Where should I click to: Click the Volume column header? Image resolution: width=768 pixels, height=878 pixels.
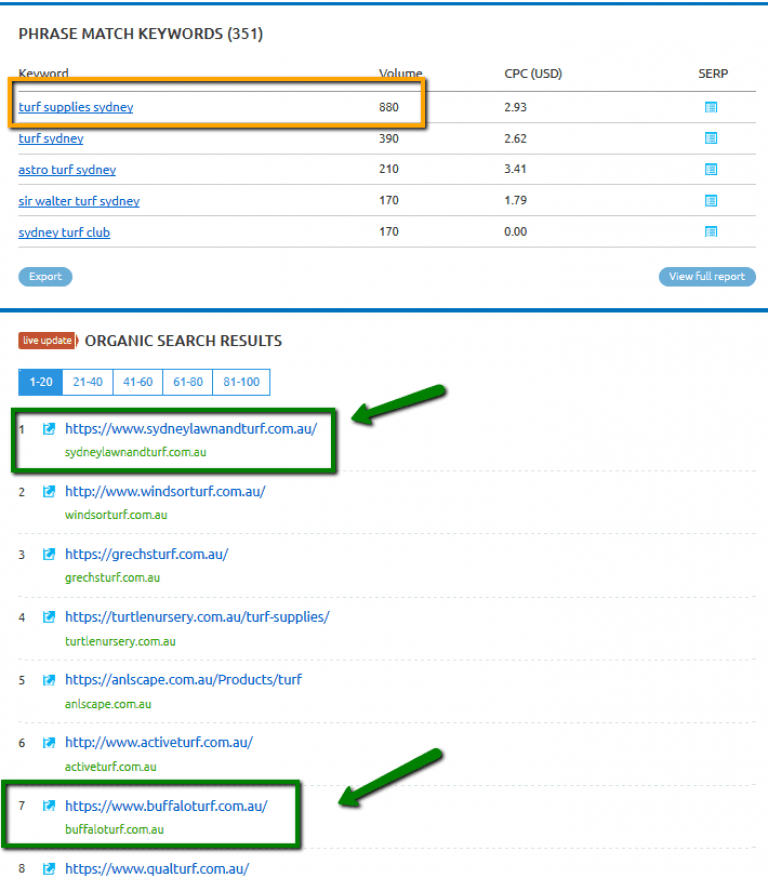(400, 73)
